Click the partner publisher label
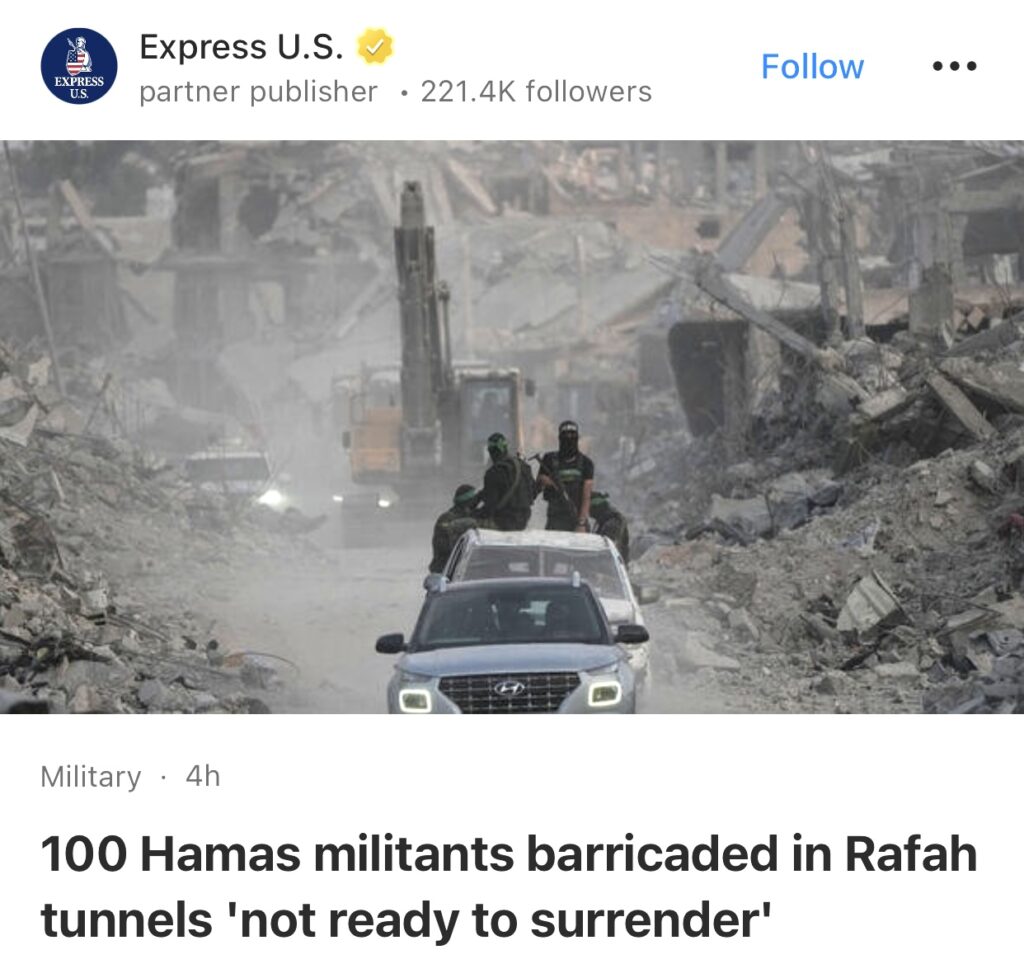The image size is (1024, 964). click(x=259, y=92)
